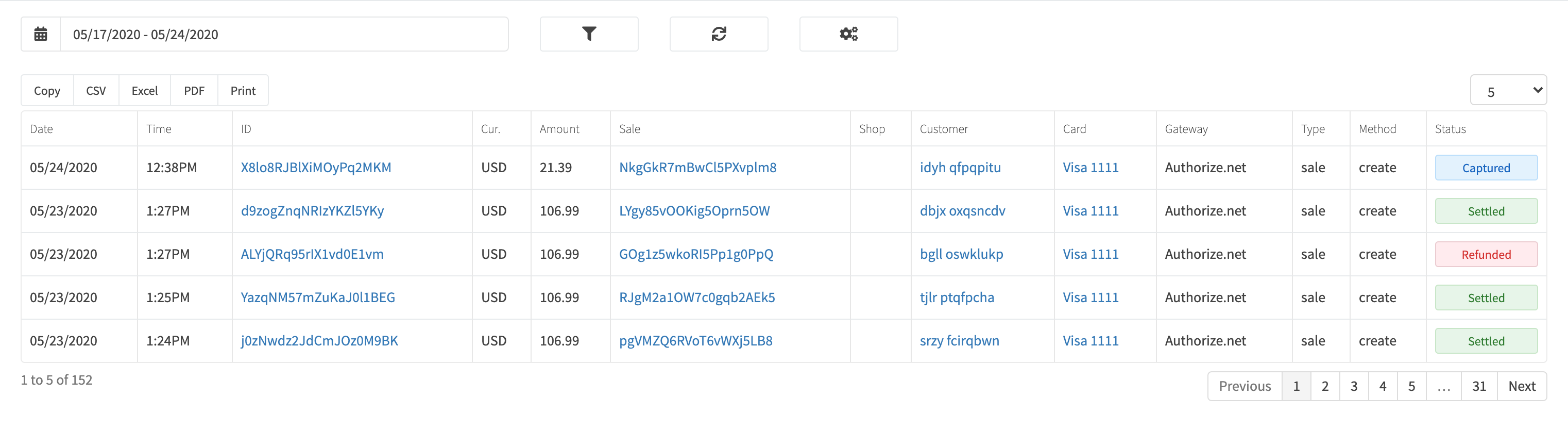The image size is (1568, 429).
Task: Sort by the Time column header
Action: click(x=184, y=128)
